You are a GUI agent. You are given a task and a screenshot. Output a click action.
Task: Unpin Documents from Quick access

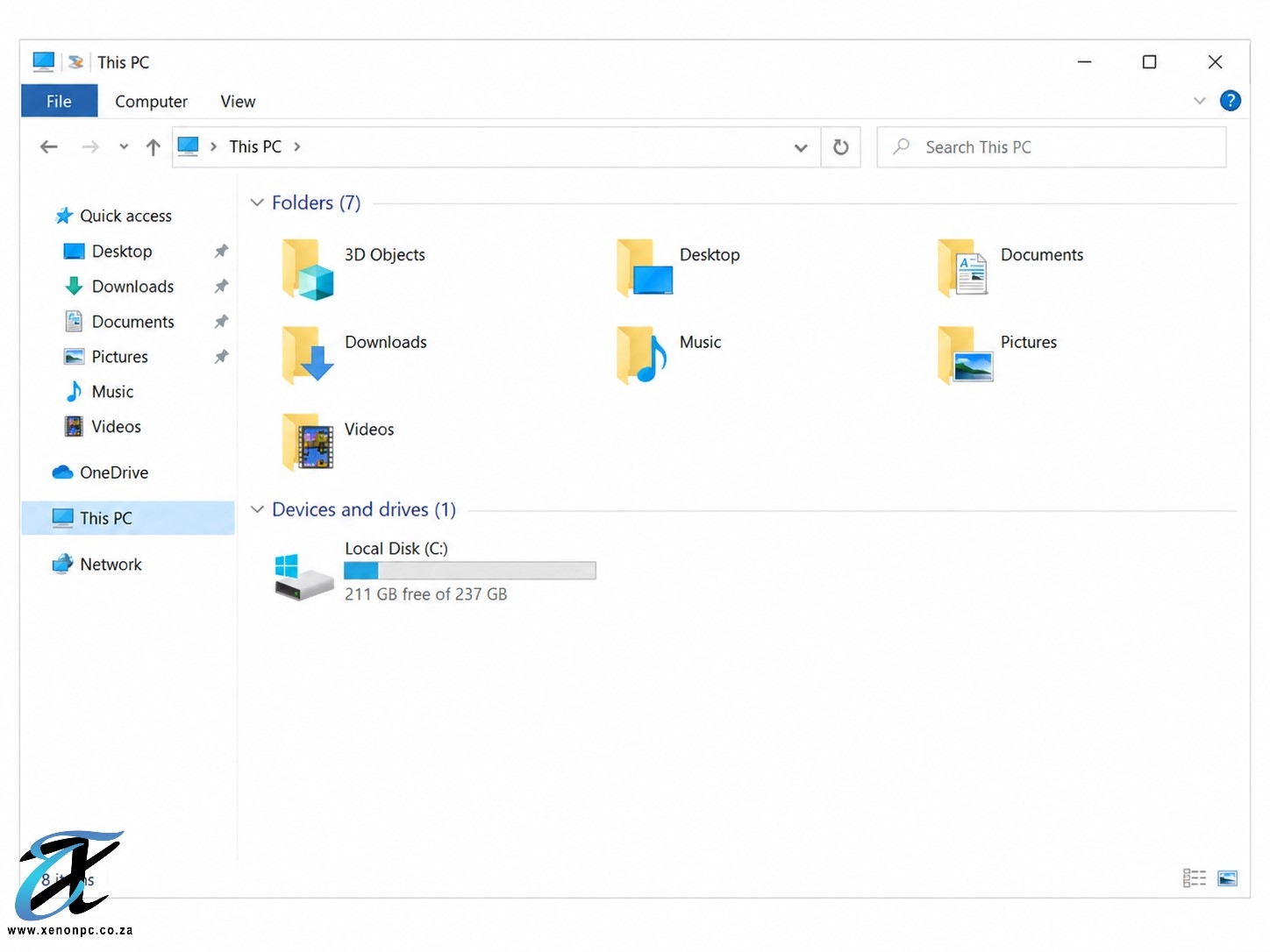click(221, 322)
